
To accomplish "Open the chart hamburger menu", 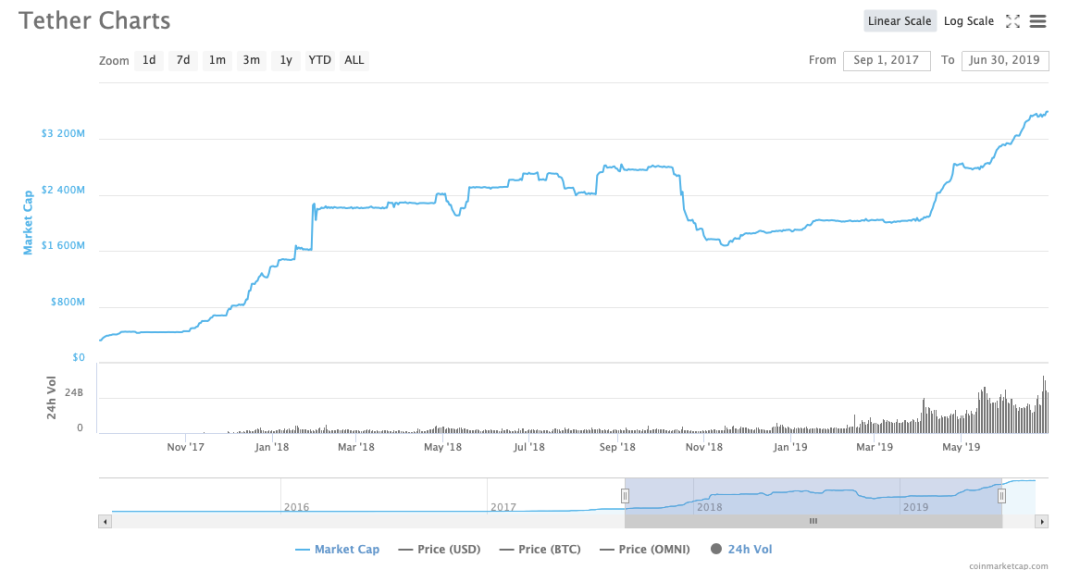I will [x=1037, y=21].
